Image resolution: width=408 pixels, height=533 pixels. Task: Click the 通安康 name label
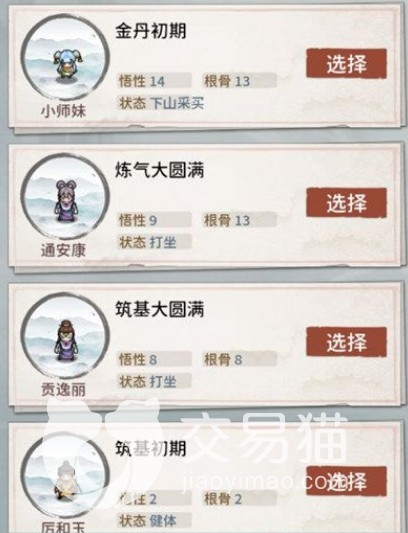[x=63, y=250]
